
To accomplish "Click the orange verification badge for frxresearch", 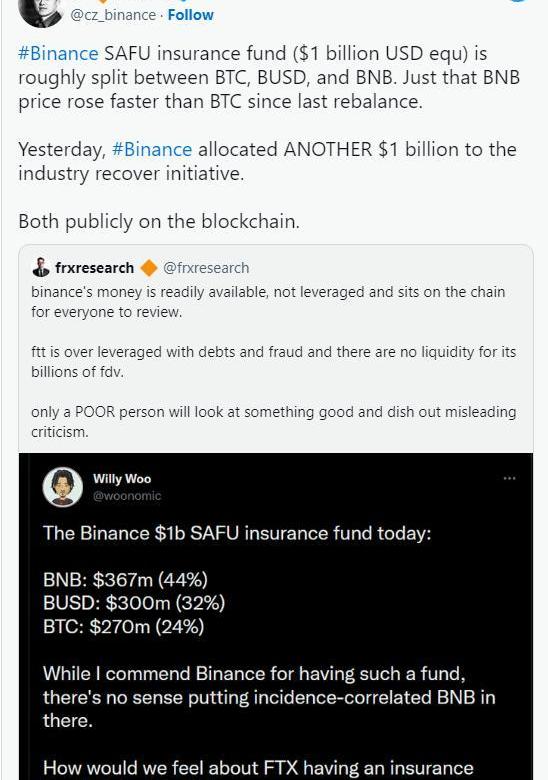I will click(x=149, y=268).
